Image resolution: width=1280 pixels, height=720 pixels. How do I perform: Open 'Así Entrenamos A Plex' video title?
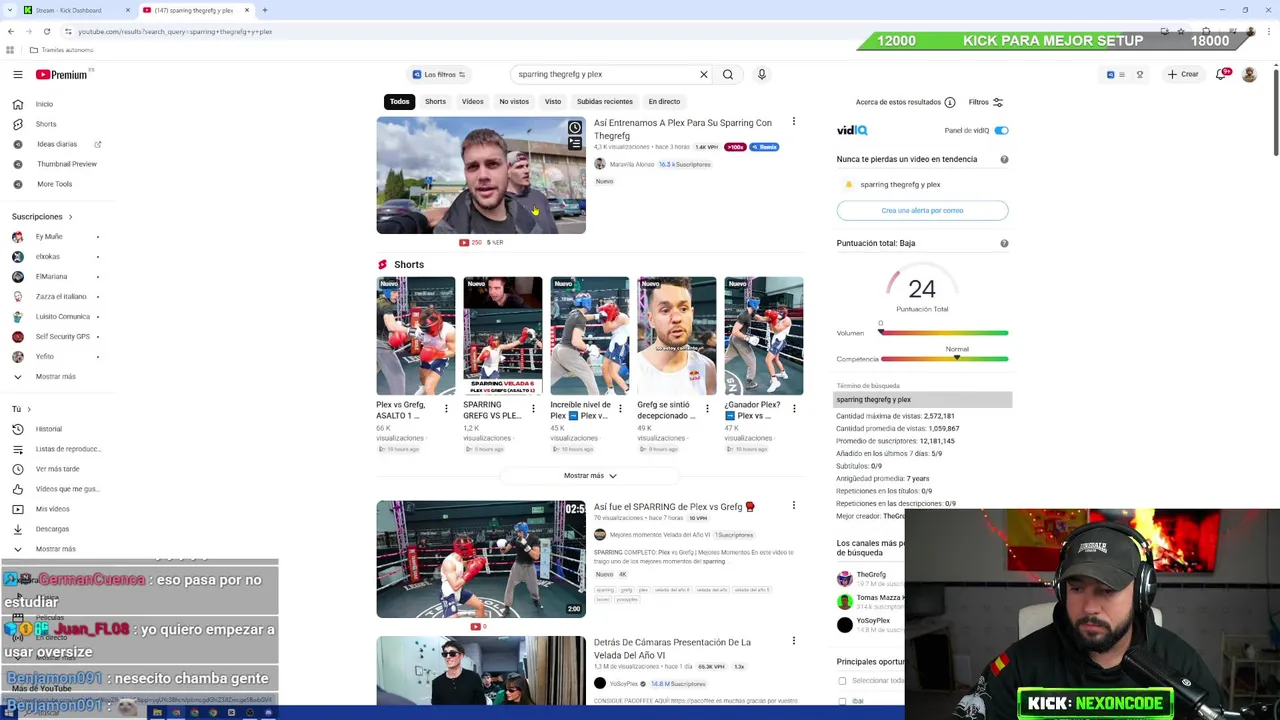click(683, 129)
